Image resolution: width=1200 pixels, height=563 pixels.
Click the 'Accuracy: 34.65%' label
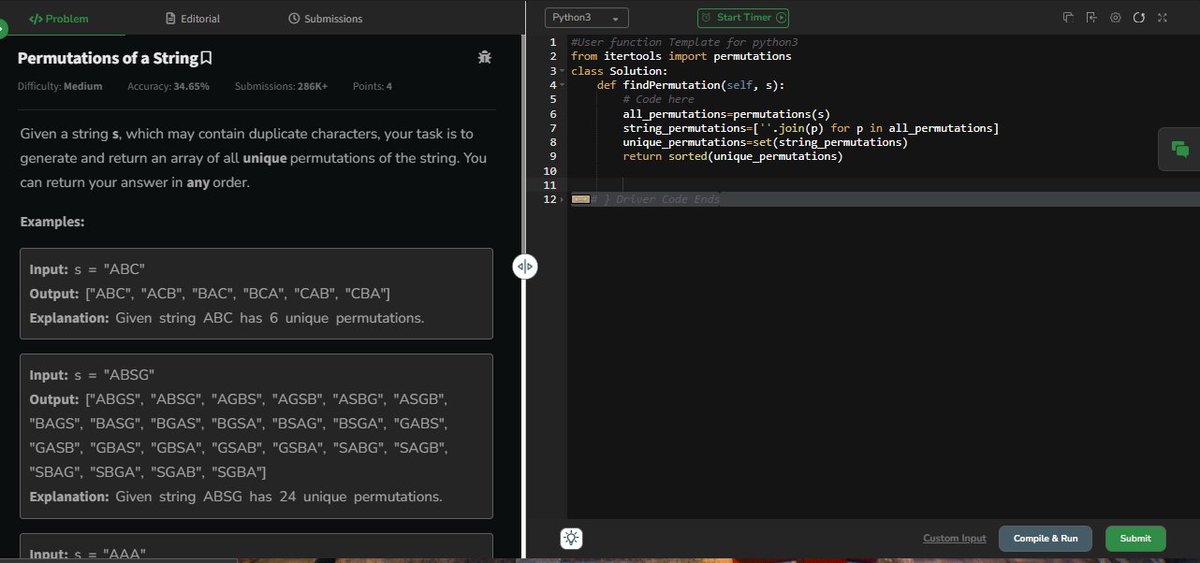click(168, 86)
